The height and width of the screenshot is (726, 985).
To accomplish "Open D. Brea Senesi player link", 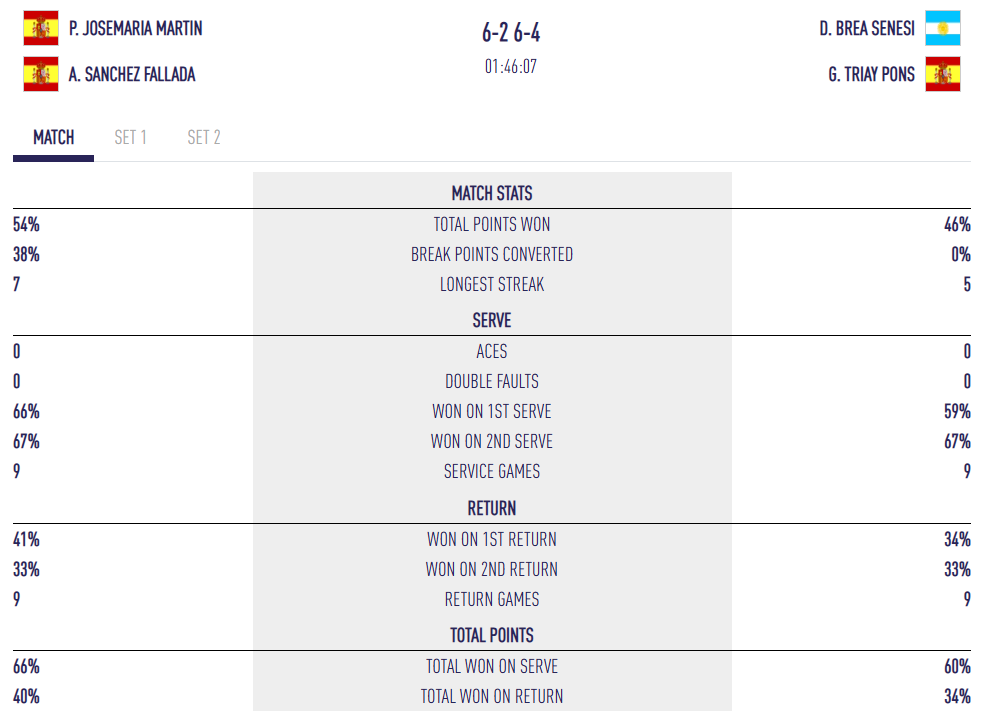I will (x=867, y=29).
